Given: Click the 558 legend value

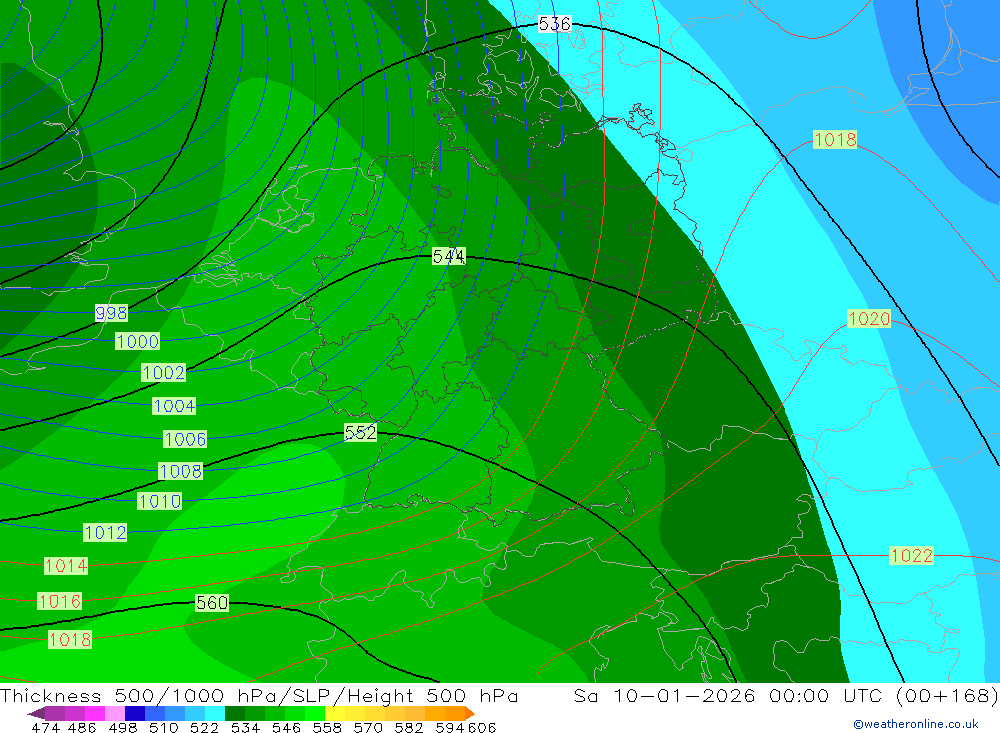Looking at the screenshot, I should [x=327, y=728].
